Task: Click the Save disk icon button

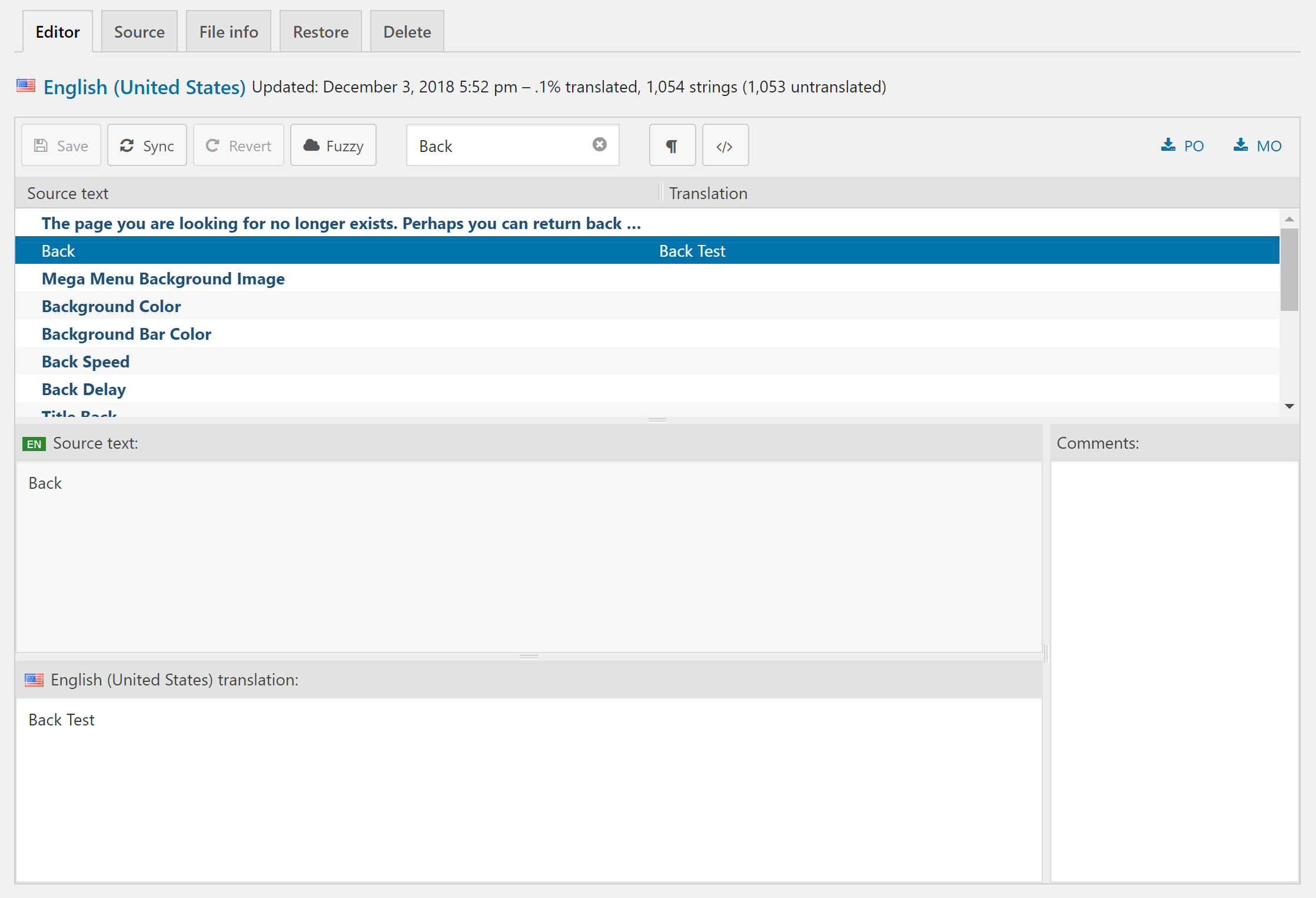Action: point(61,145)
